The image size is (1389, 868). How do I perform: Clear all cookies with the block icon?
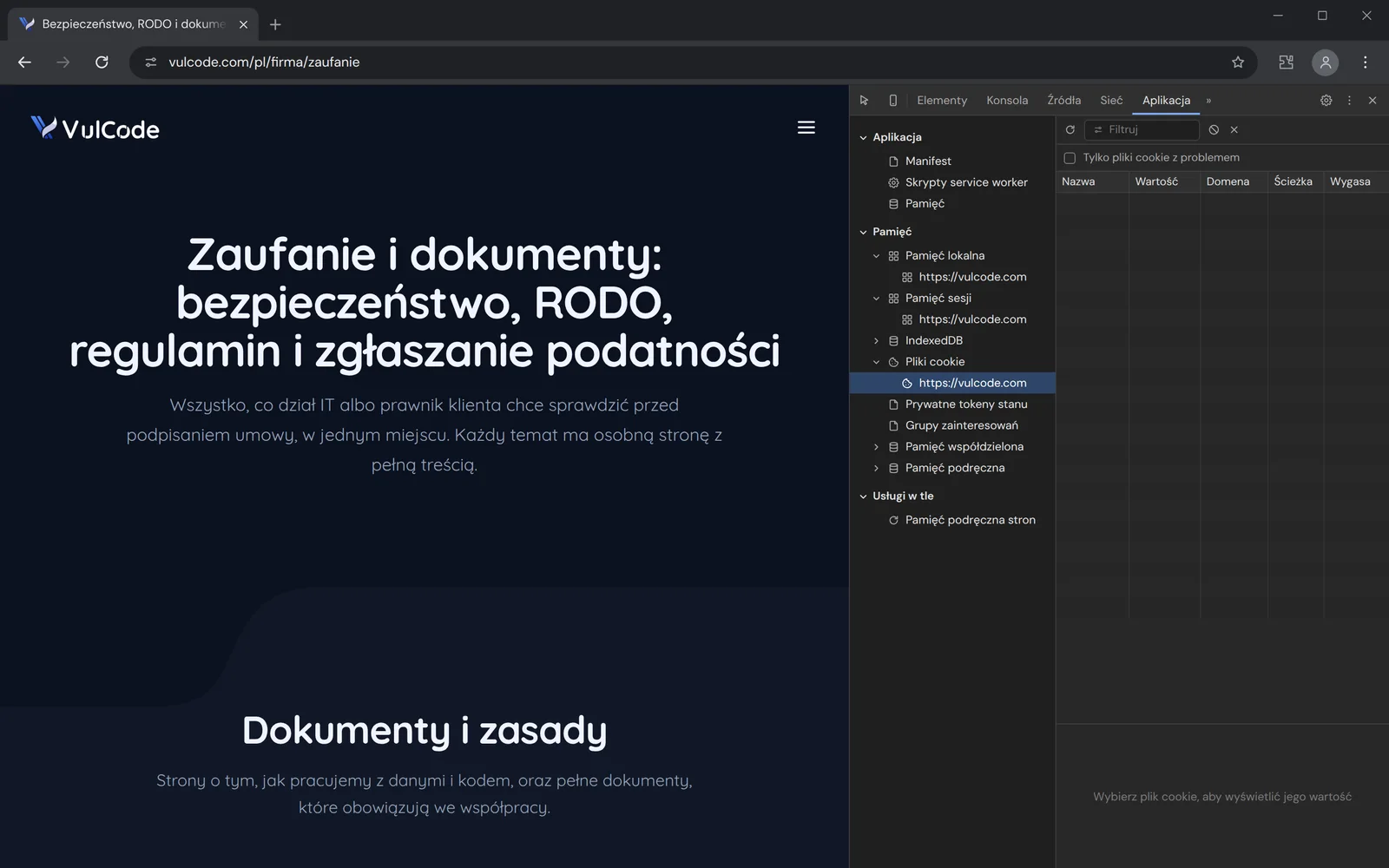click(1214, 129)
